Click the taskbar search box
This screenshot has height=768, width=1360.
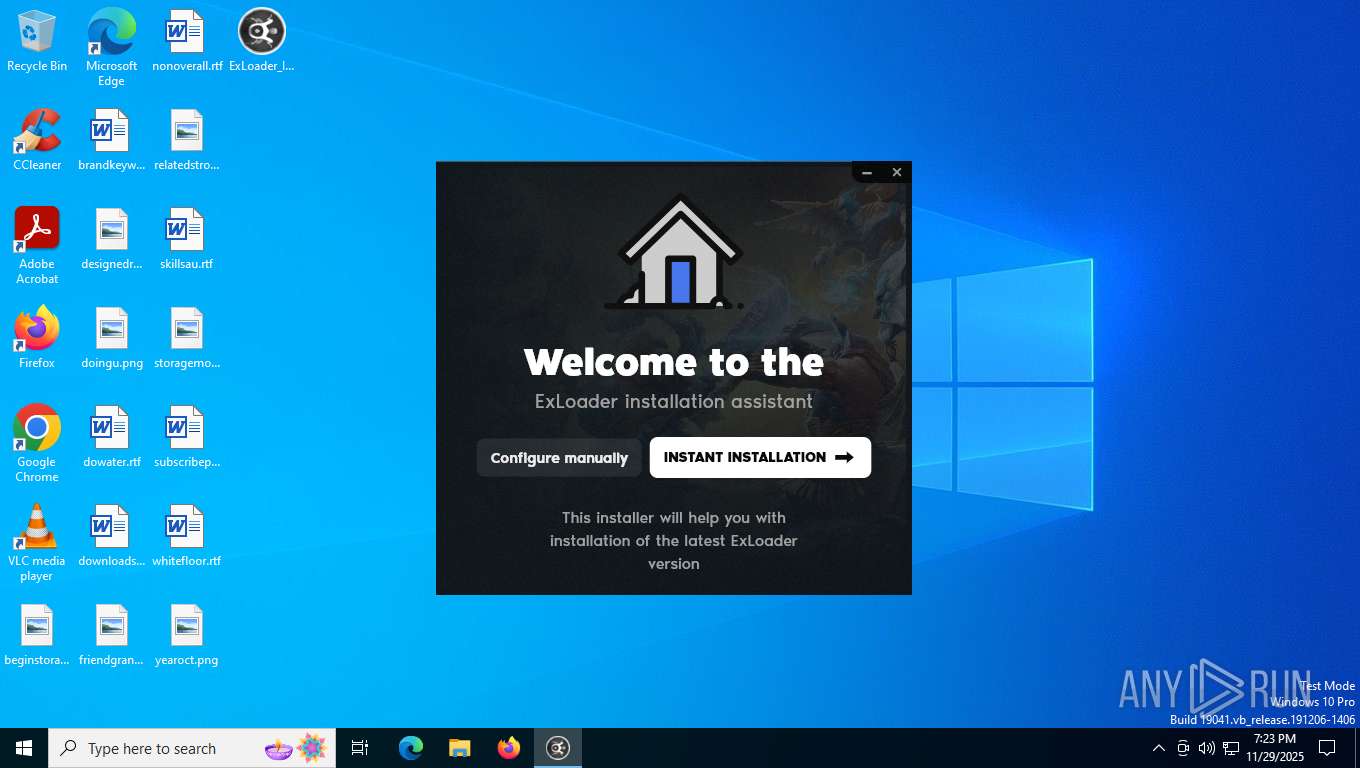(x=192, y=748)
